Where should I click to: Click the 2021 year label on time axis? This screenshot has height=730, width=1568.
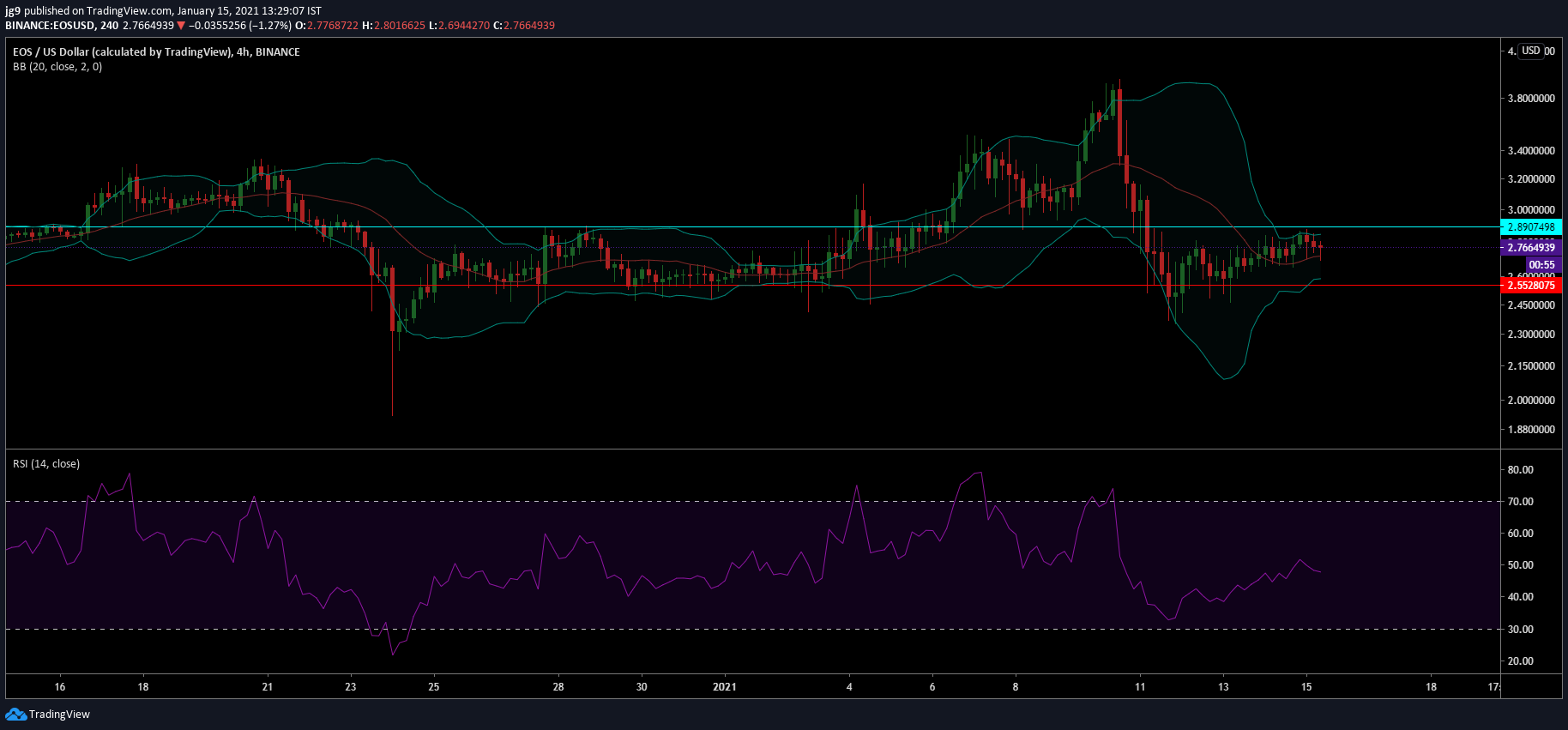(725, 687)
